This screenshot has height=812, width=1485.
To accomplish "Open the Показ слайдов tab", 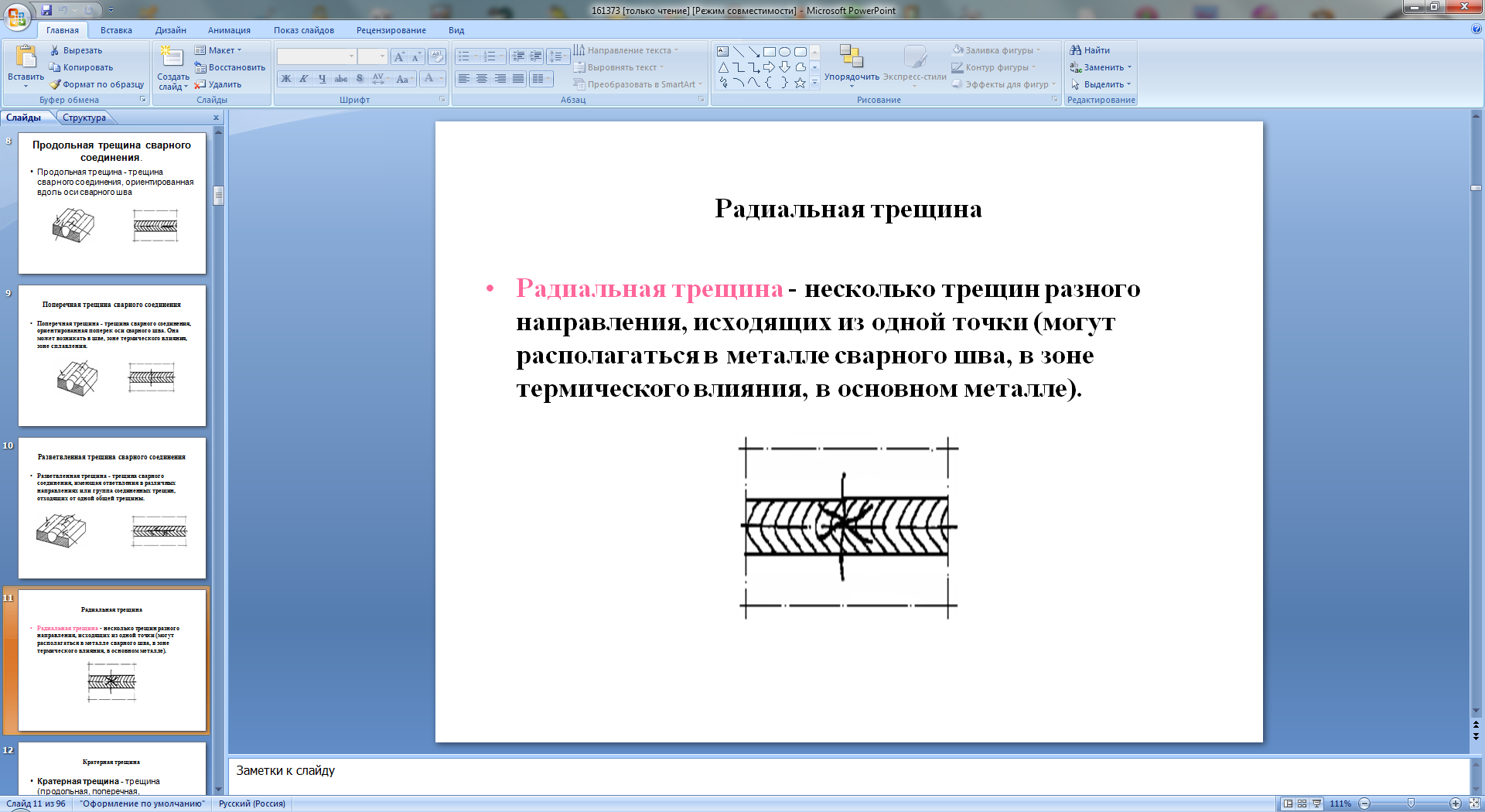I will pos(304,30).
